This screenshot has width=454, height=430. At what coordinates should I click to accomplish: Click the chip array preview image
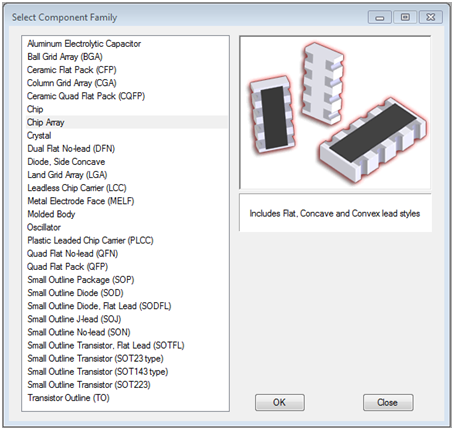click(335, 113)
